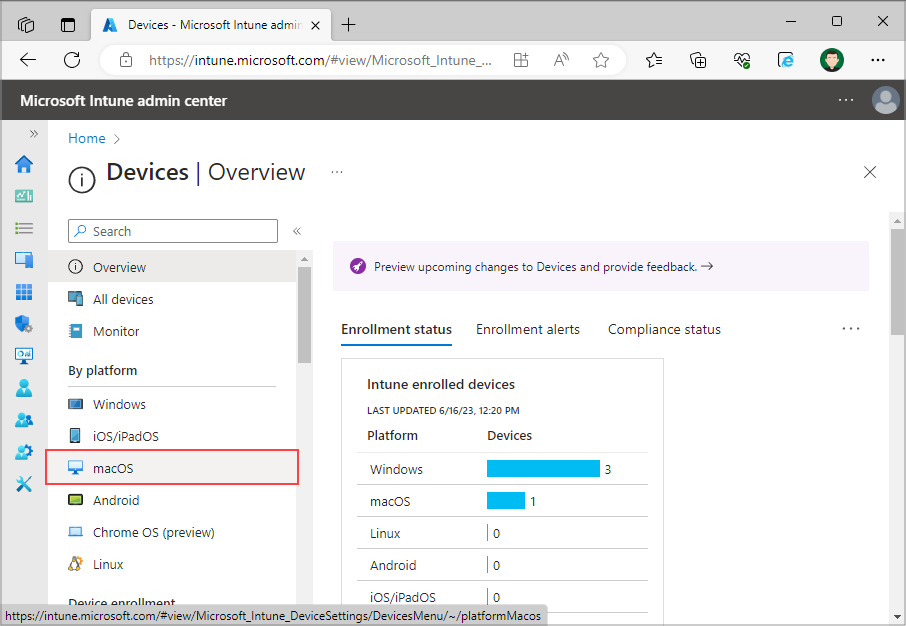906x626 pixels.
Task: Open the Favorites list icon
Action: [x=654, y=60]
